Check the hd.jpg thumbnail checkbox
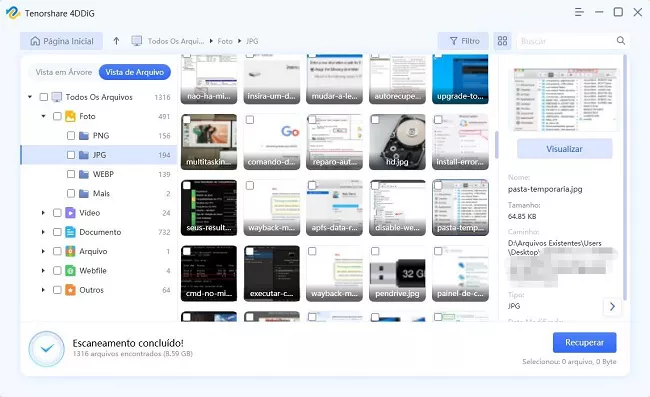This screenshot has width=650, height=397. point(375,120)
